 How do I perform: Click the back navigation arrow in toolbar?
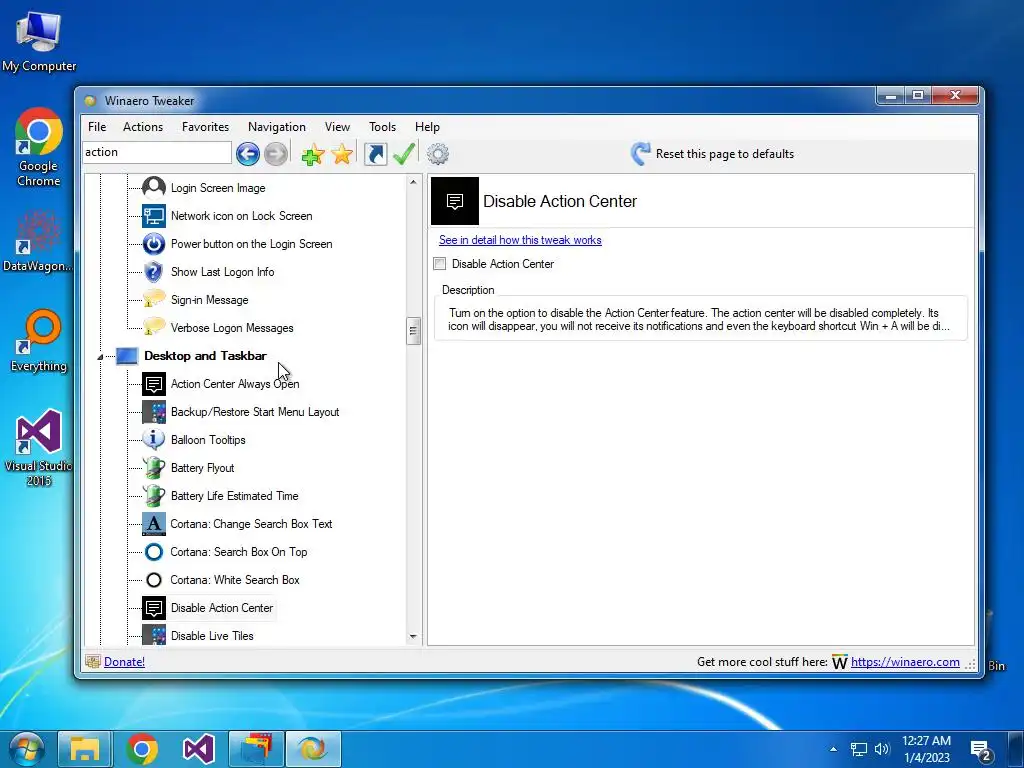pos(248,154)
